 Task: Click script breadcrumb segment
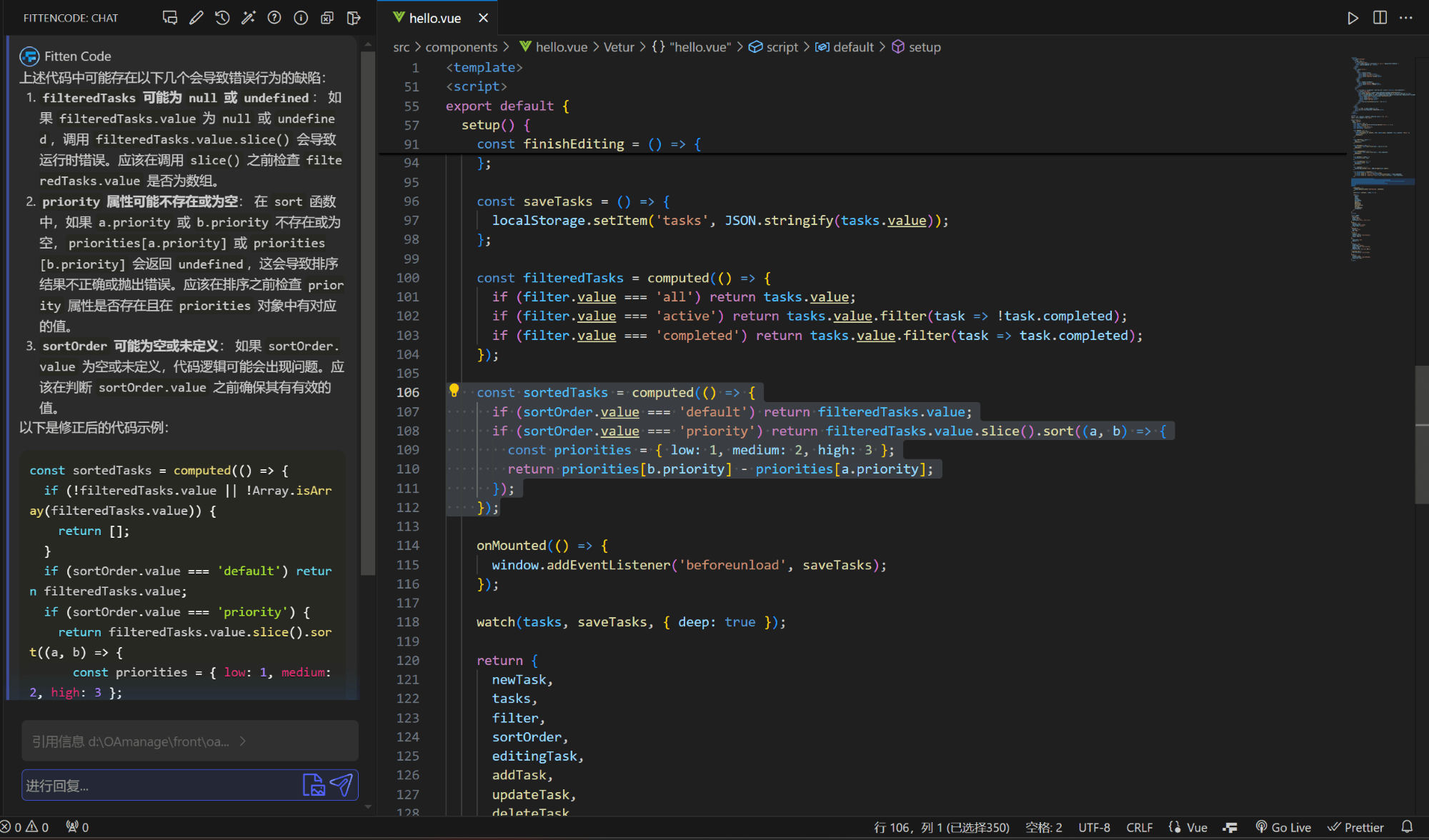pyautogui.click(x=773, y=47)
